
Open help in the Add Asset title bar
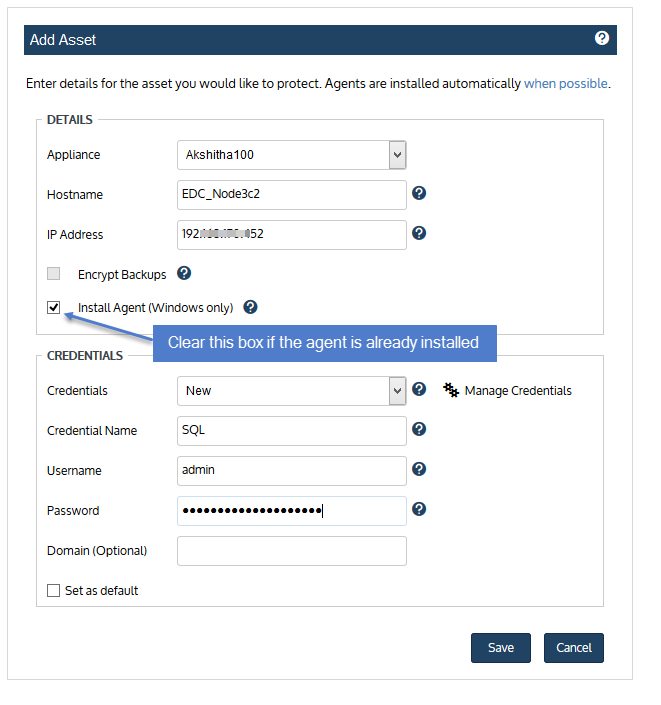[x=602, y=38]
